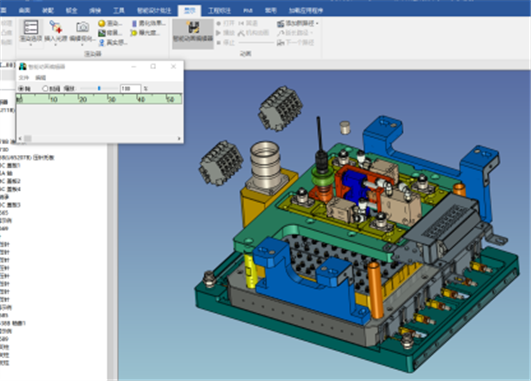Screen dimensions: 531x381
Task: Click the zoom slider in animation editor
Action: (x=99, y=88)
